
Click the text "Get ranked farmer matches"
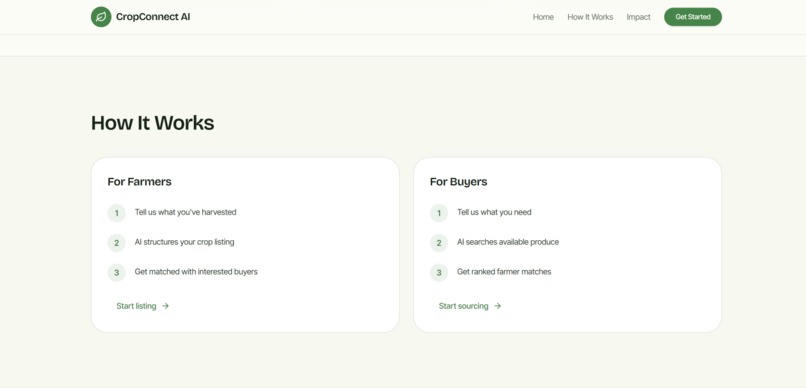(x=504, y=271)
